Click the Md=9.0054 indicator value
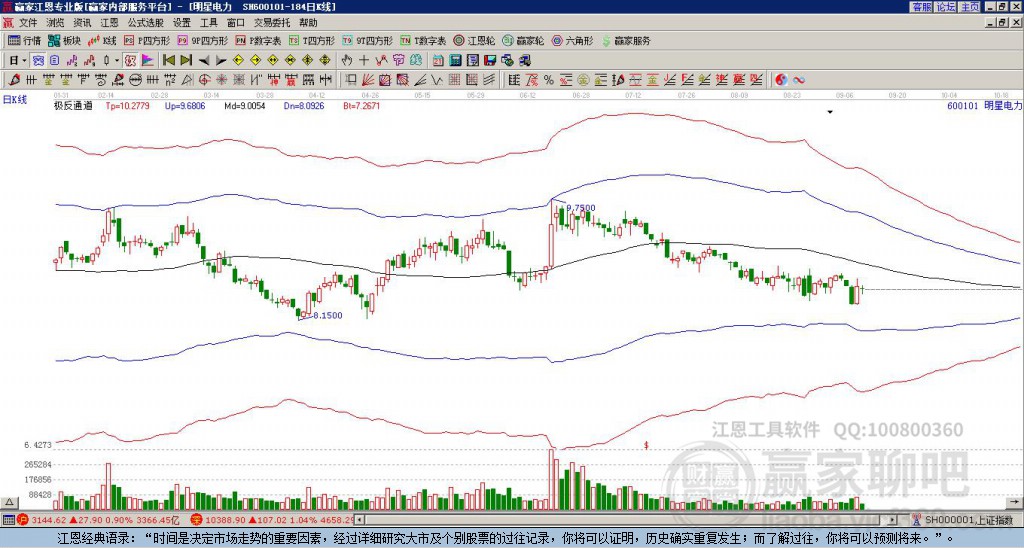Screen dimensions: 1024x548 pyautogui.click(x=244, y=105)
